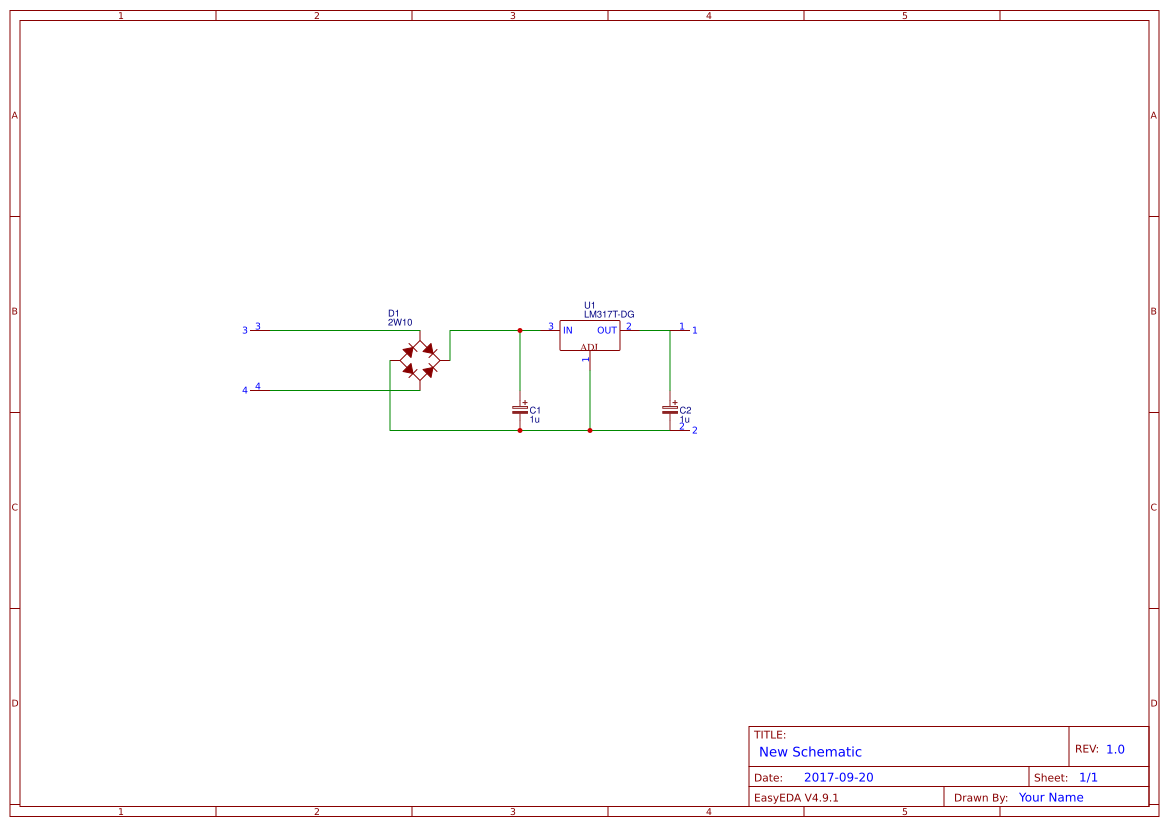Click the Sheet 1/1 field
The image size is (1169, 827).
(x=1089, y=776)
